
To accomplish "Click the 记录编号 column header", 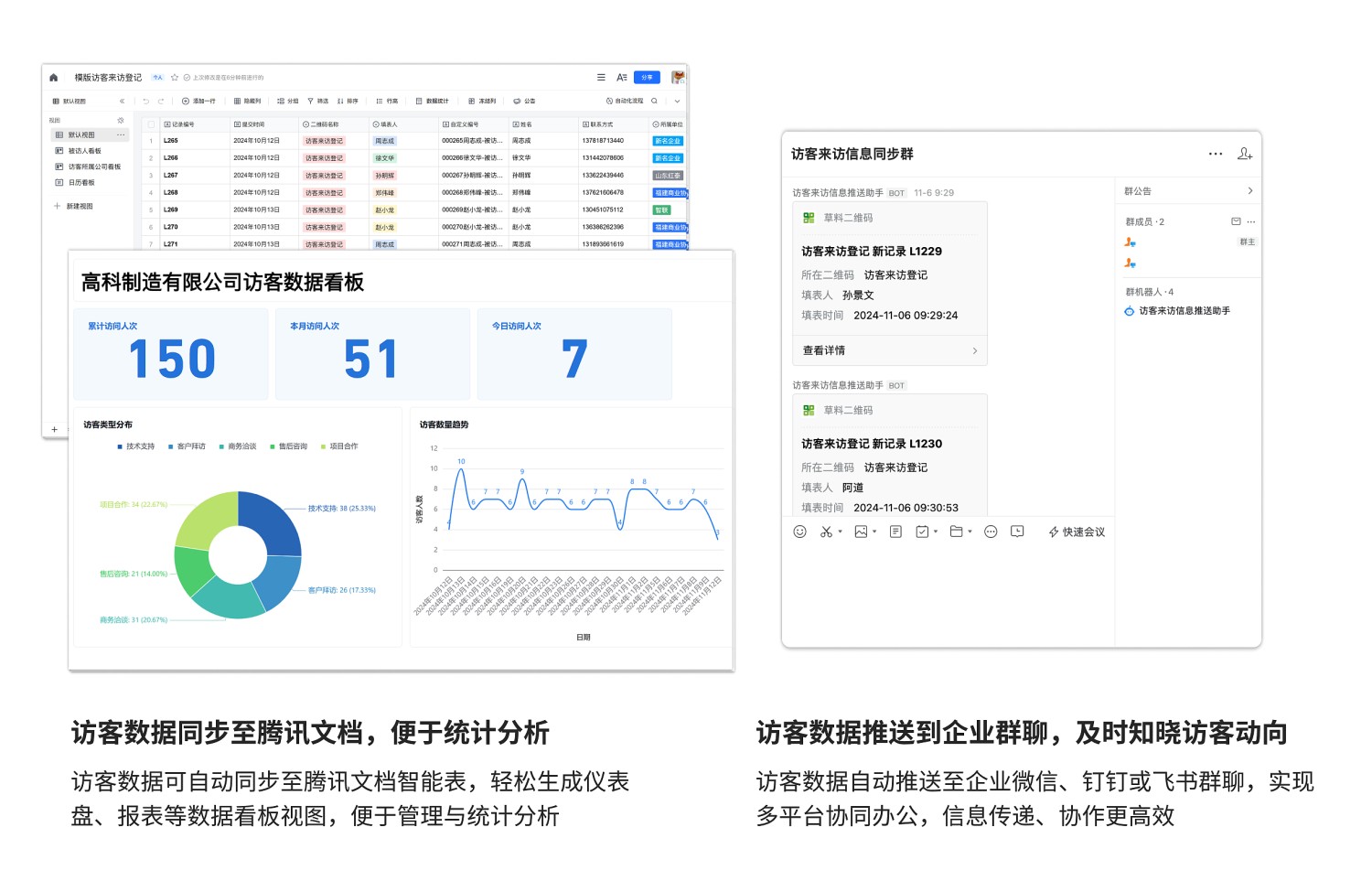I will tap(196, 124).
